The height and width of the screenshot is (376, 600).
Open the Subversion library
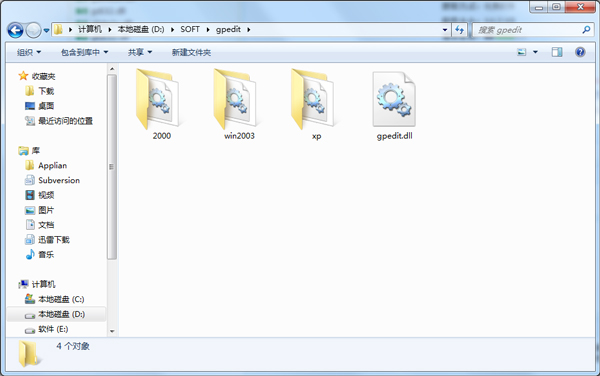59,180
